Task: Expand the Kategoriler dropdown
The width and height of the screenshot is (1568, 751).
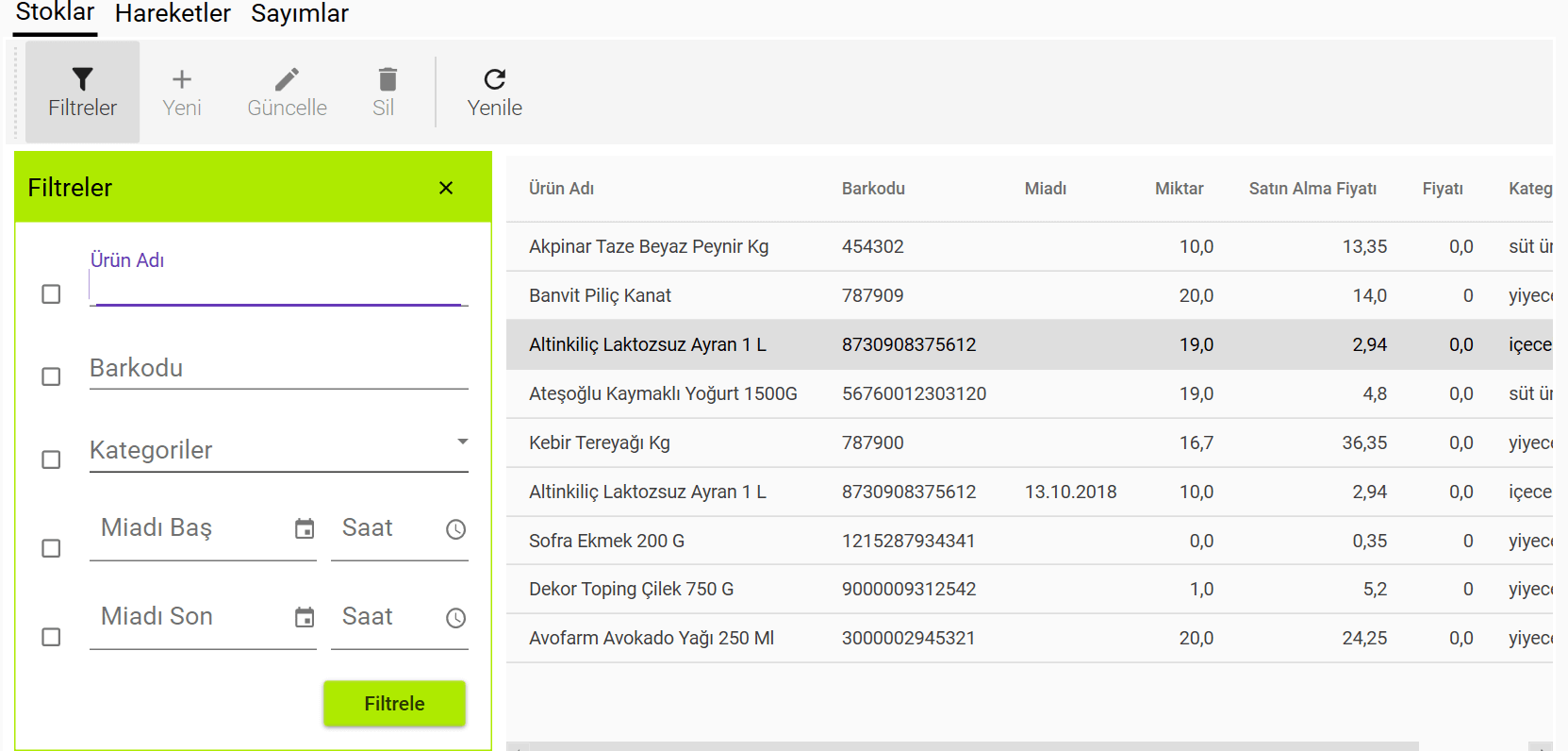Action: (462, 442)
